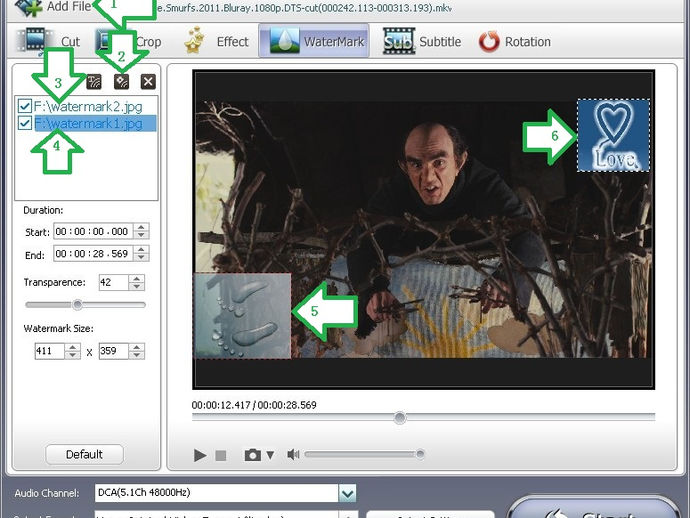Increase the Start time with up arrow
This screenshot has height=518, width=690.
tap(141, 227)
